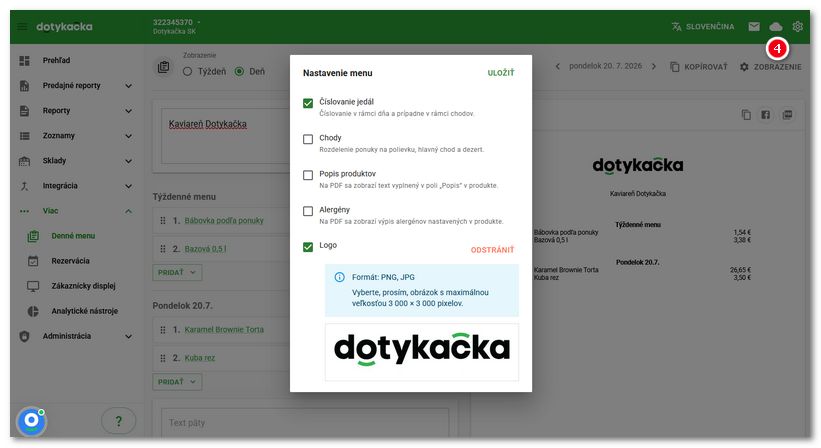Click the Administrácia shield icon

click(25, 337)
